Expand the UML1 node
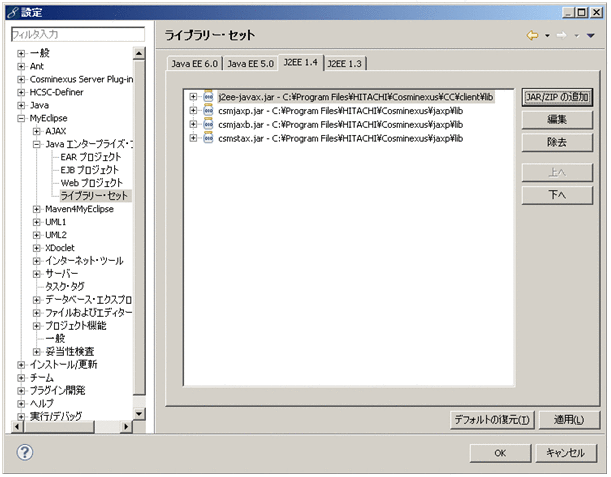This screenshot has height=477, width=611. point(36,222)
